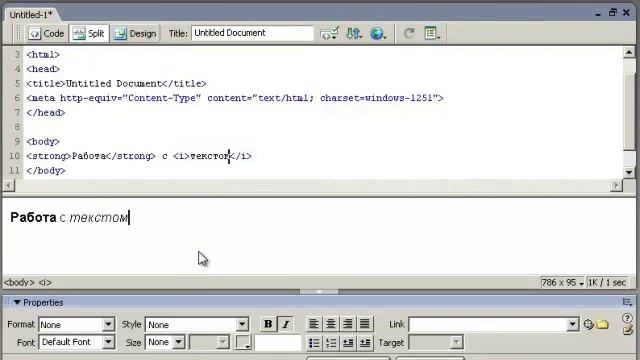Click the Text Outdent icon
Screen dimensions: 640x360
(348, 343)
